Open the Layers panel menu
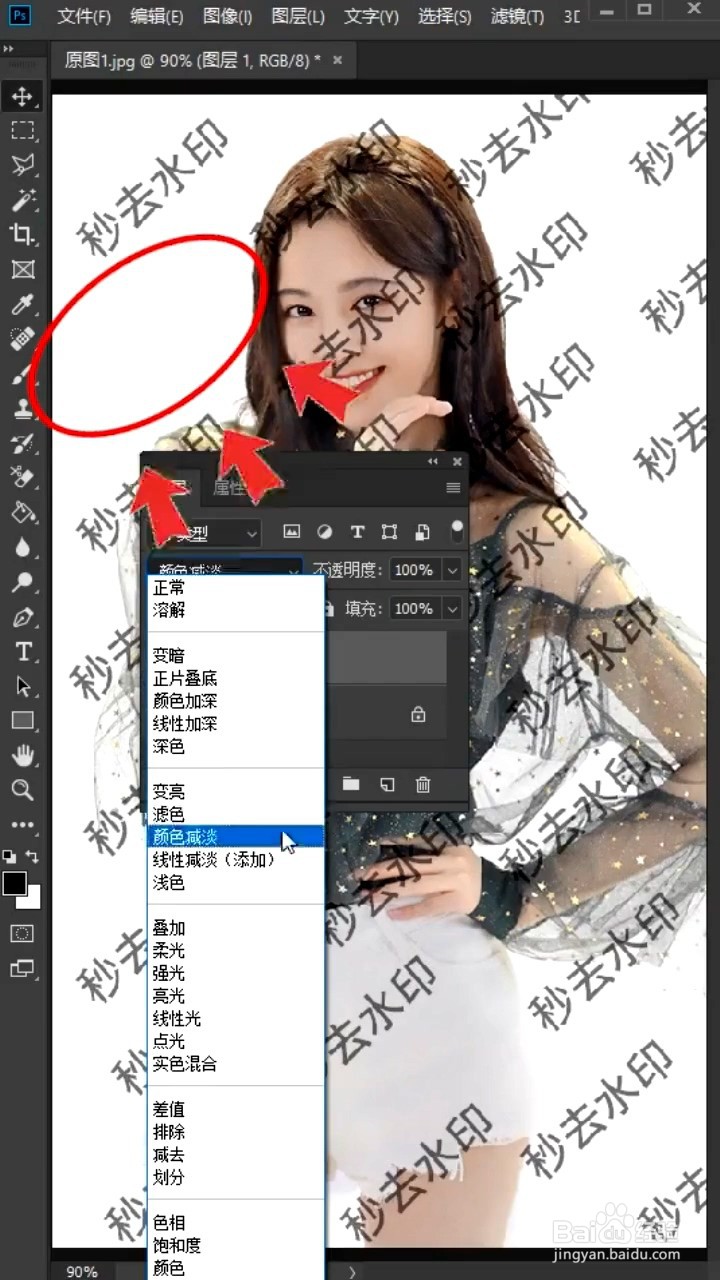 pos(453,488)
